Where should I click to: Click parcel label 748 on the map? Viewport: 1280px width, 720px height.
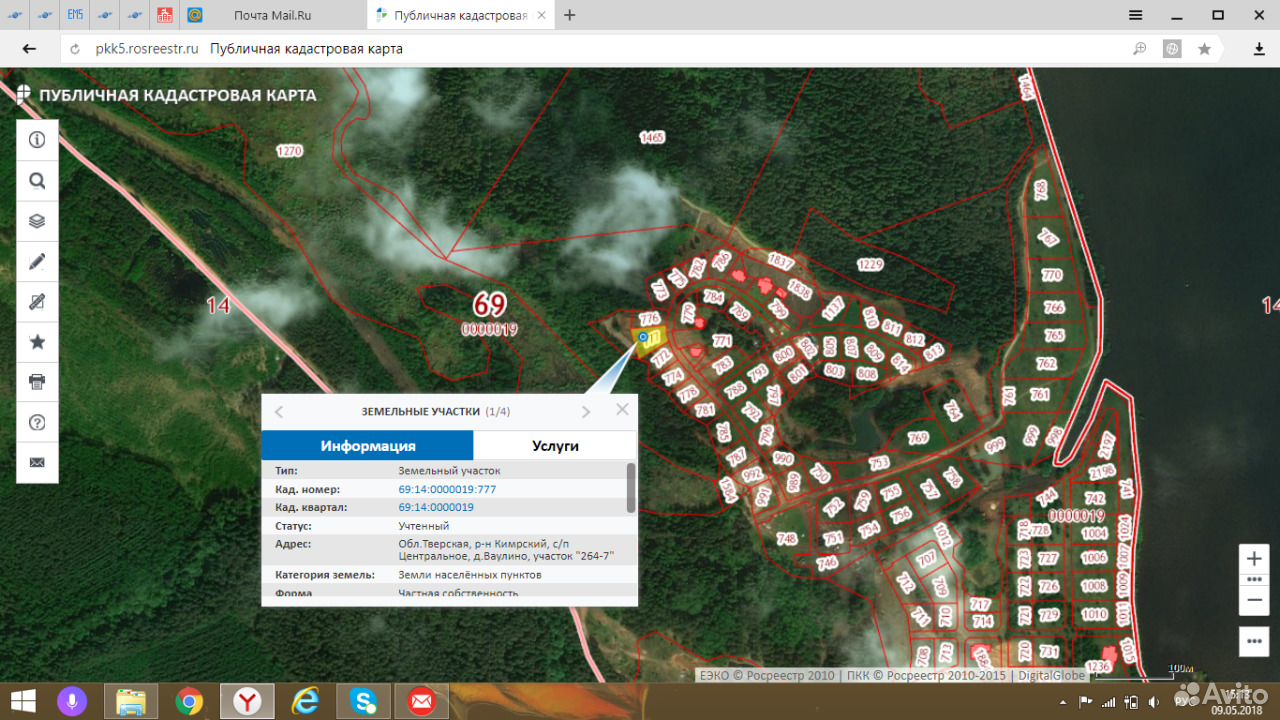(x=787, y=538)
